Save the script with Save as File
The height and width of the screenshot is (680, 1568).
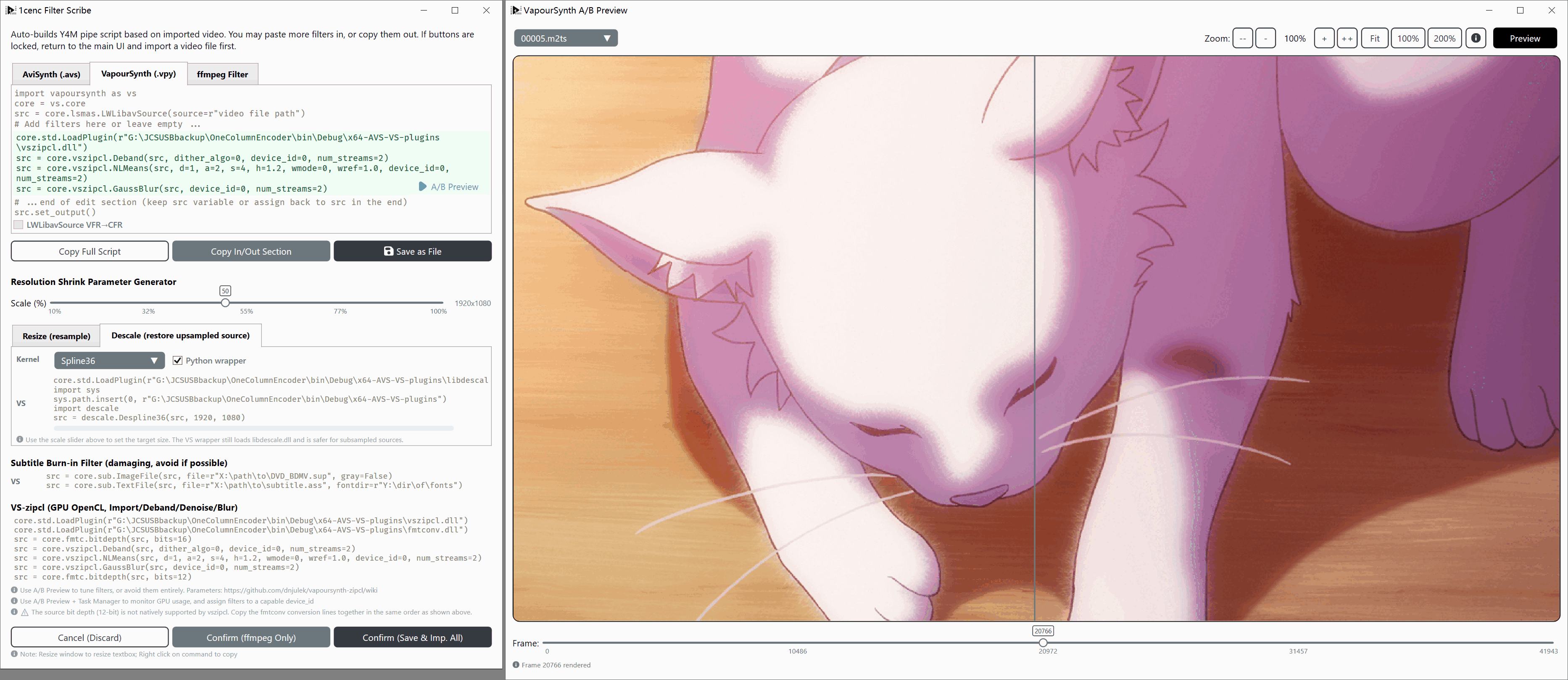click(x=413, y=251)
